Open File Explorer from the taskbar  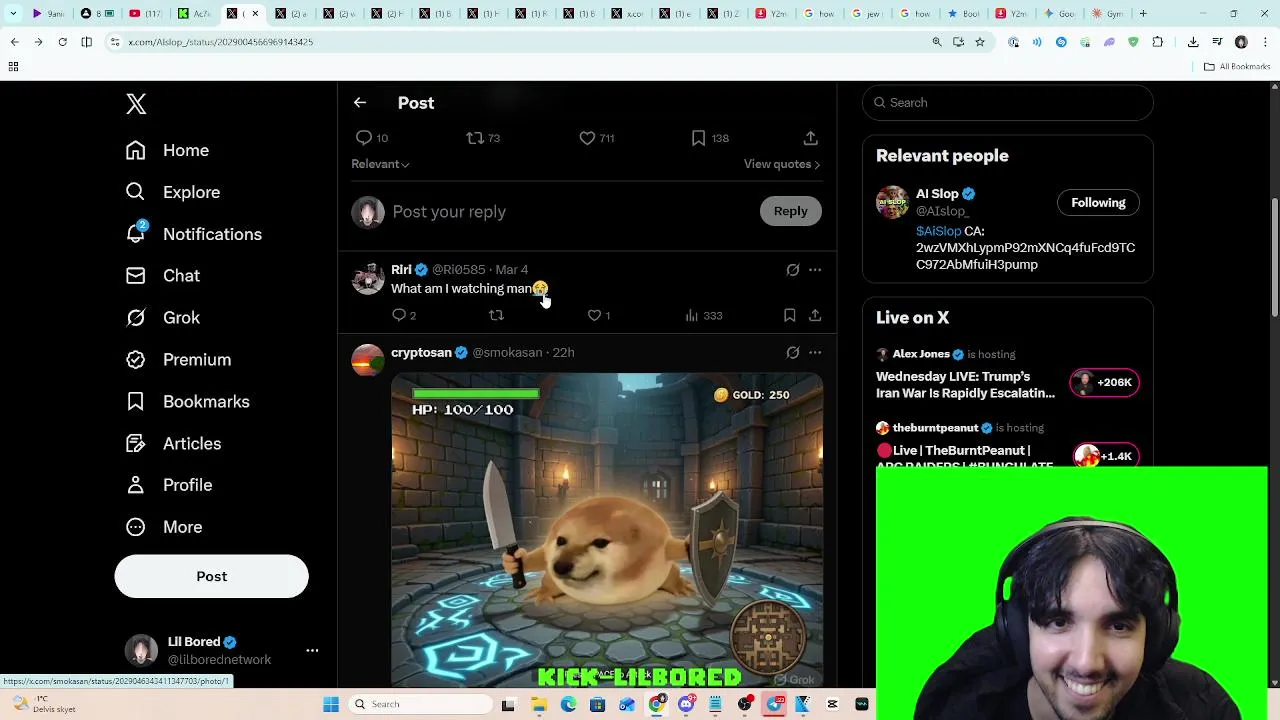point(539,704)
